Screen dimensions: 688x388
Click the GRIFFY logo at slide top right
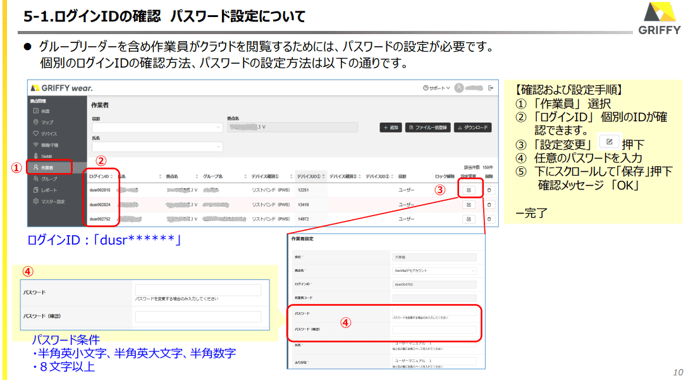(x=659, y=18)
